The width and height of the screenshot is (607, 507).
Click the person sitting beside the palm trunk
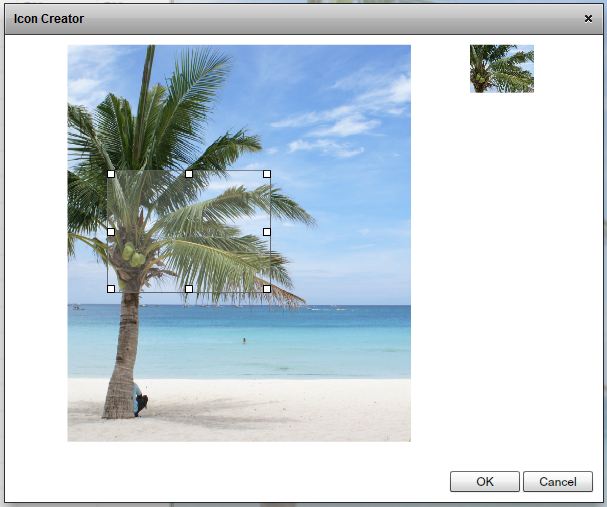(x=139, y=399)
